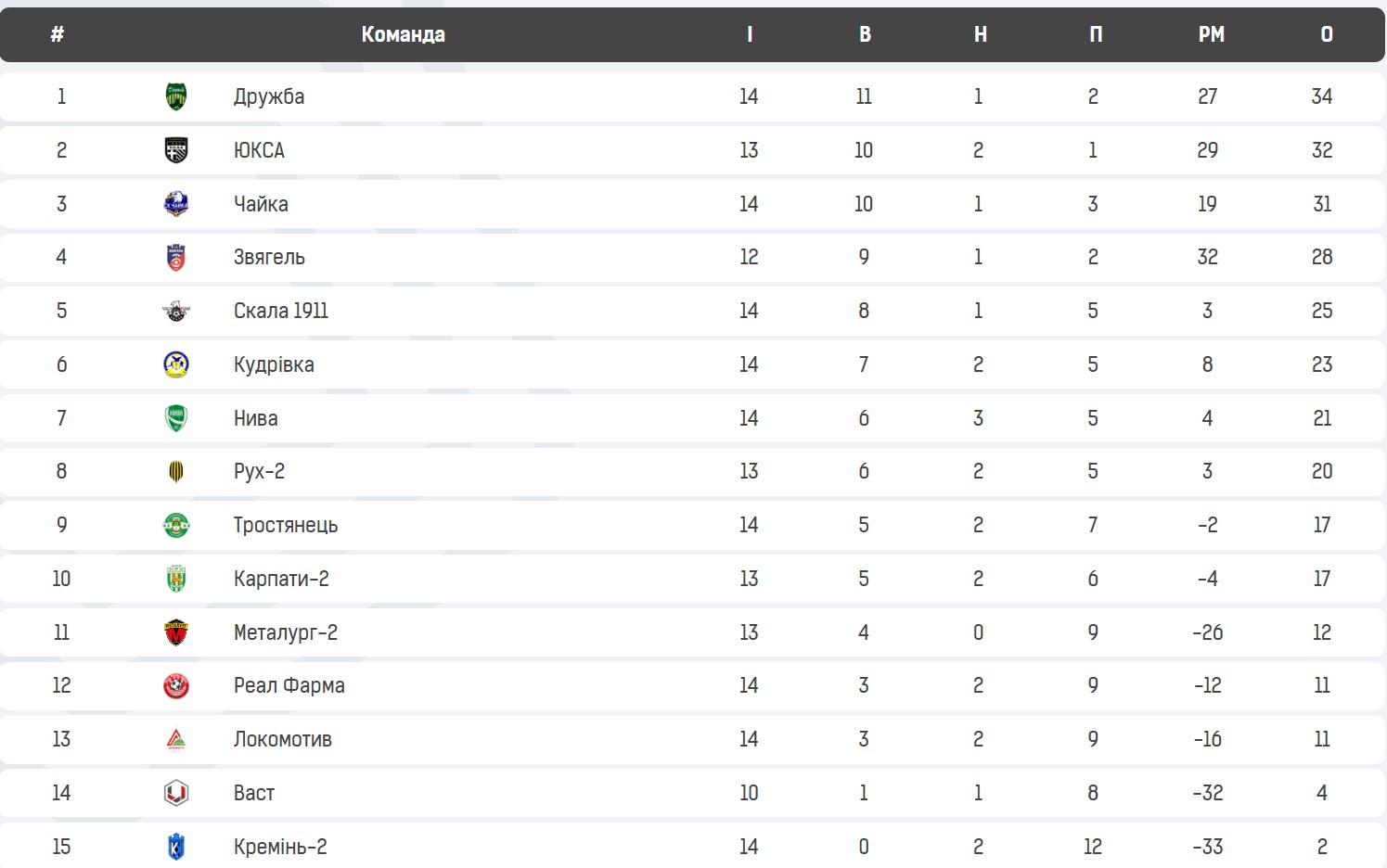Click the Команда column header
This screenshot has width=1387, height=868.
pyautogui.click(x=403, y=34)
